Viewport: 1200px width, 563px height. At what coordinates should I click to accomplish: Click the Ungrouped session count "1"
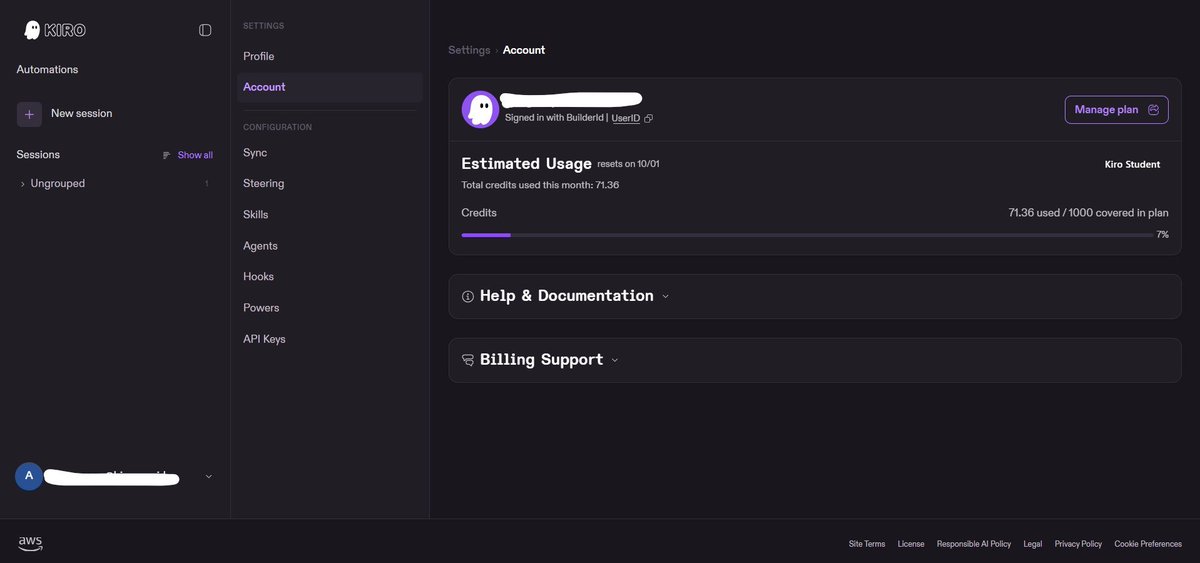[207, 184]
